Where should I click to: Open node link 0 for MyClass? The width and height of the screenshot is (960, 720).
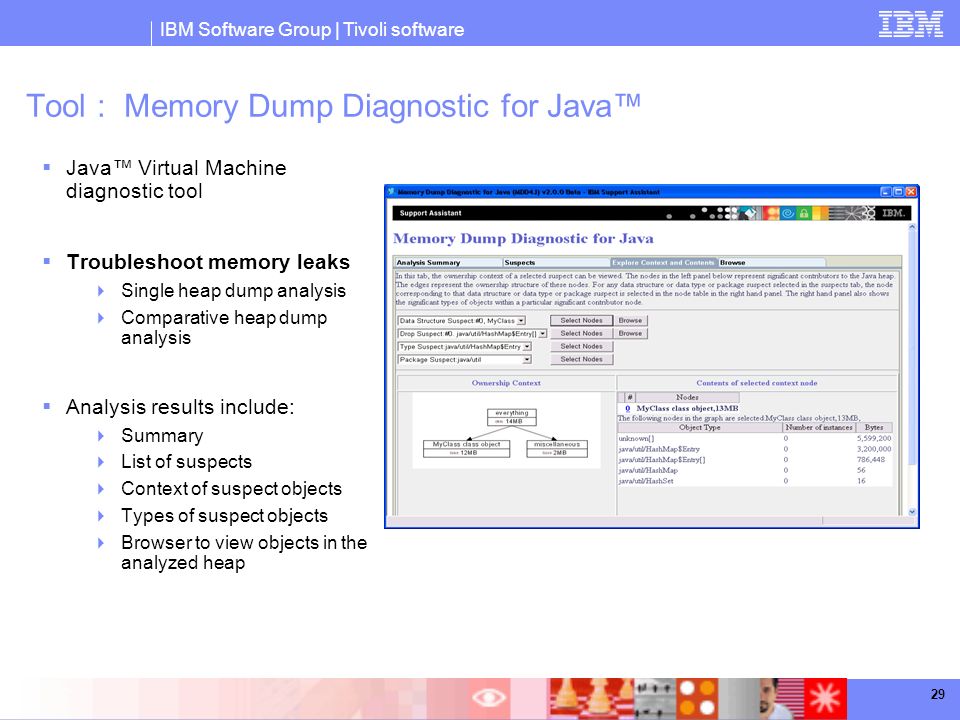click(628, 408)
